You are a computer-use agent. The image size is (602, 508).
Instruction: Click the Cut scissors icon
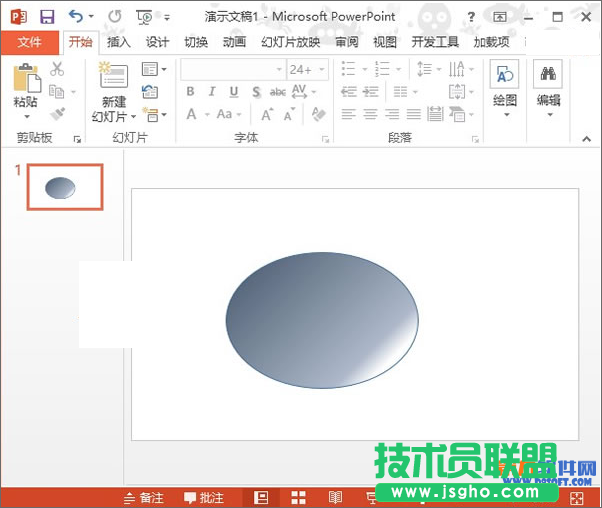pos(57,69)
